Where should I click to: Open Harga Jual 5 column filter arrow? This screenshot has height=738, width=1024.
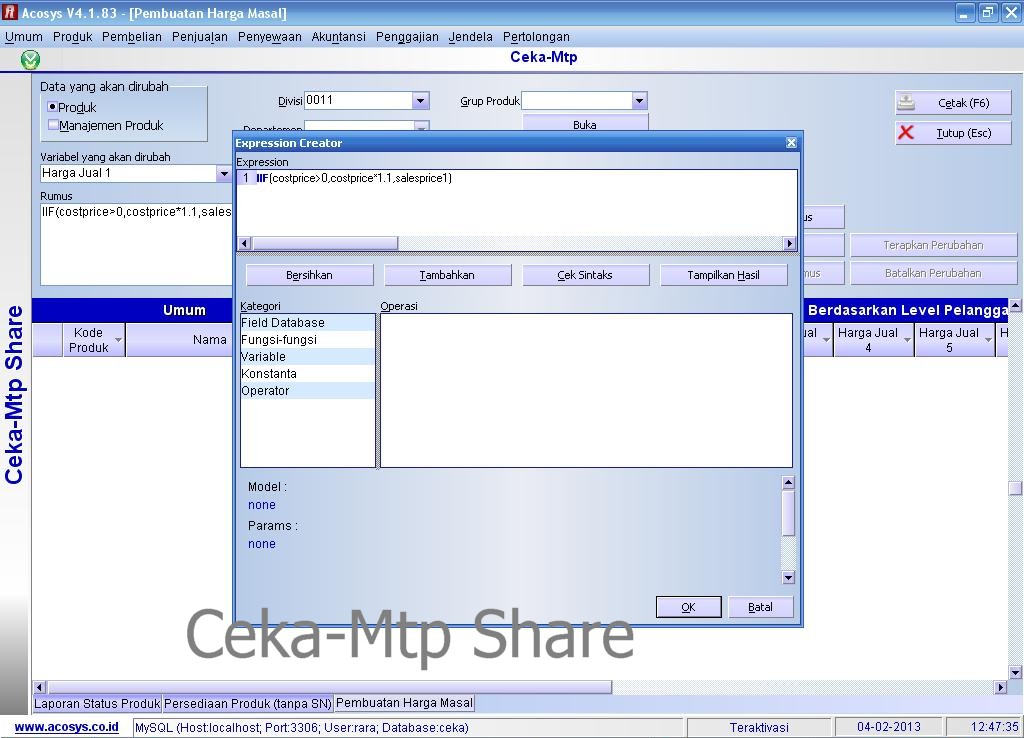(x=988, y=340)
